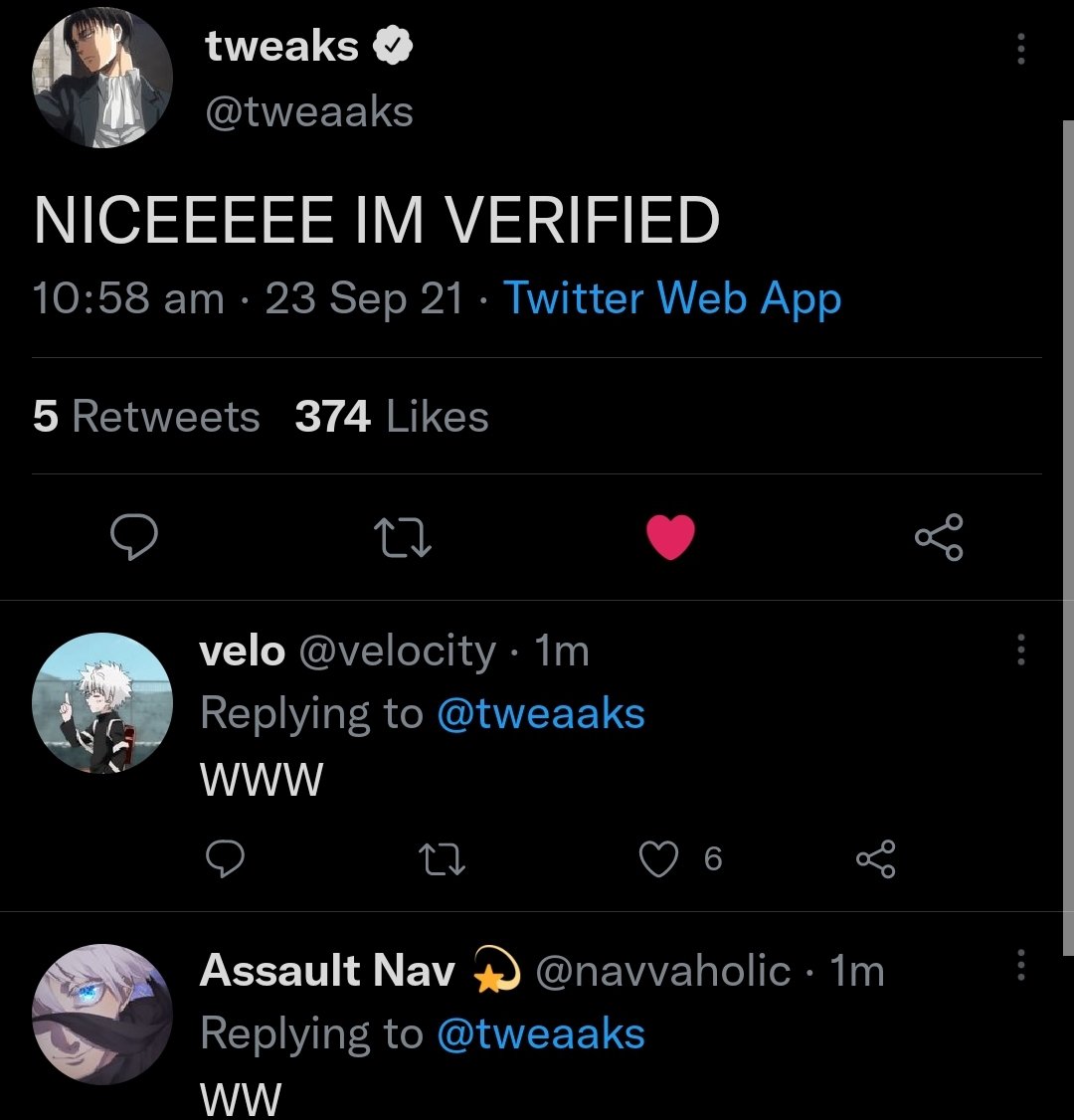Like velo's WWW reply
Viewport: 1074px width, 1120px height.
(658, 858)
